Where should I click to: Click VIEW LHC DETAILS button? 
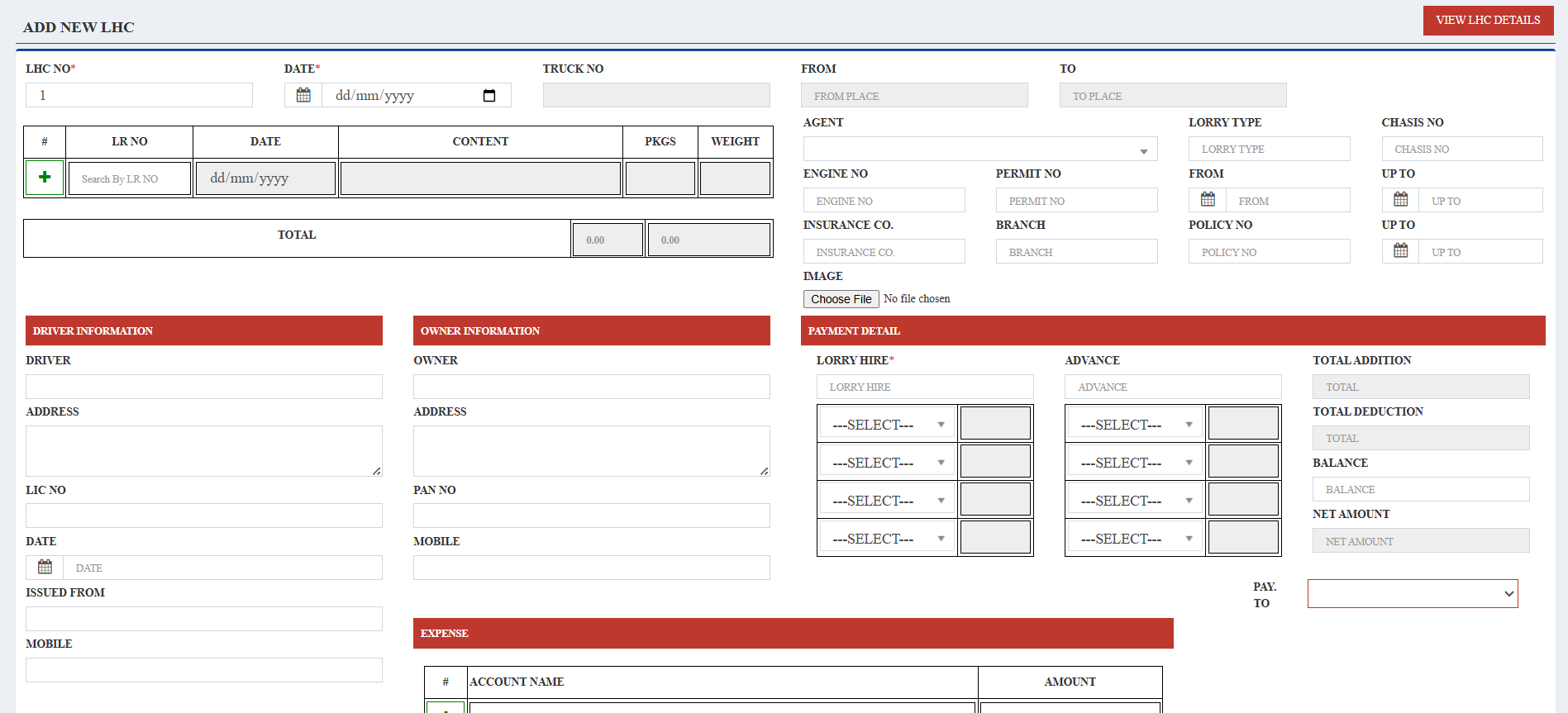tap(1487, 21)
